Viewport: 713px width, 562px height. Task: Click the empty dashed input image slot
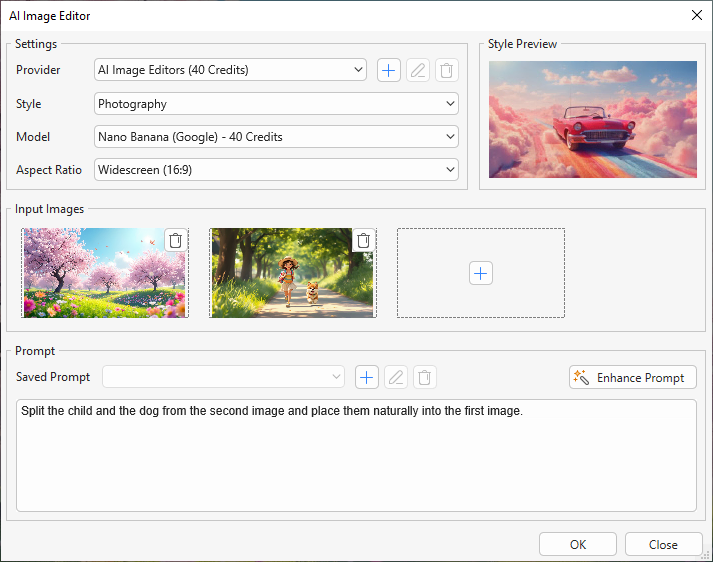pyautogui.click(x=481, y=273)
